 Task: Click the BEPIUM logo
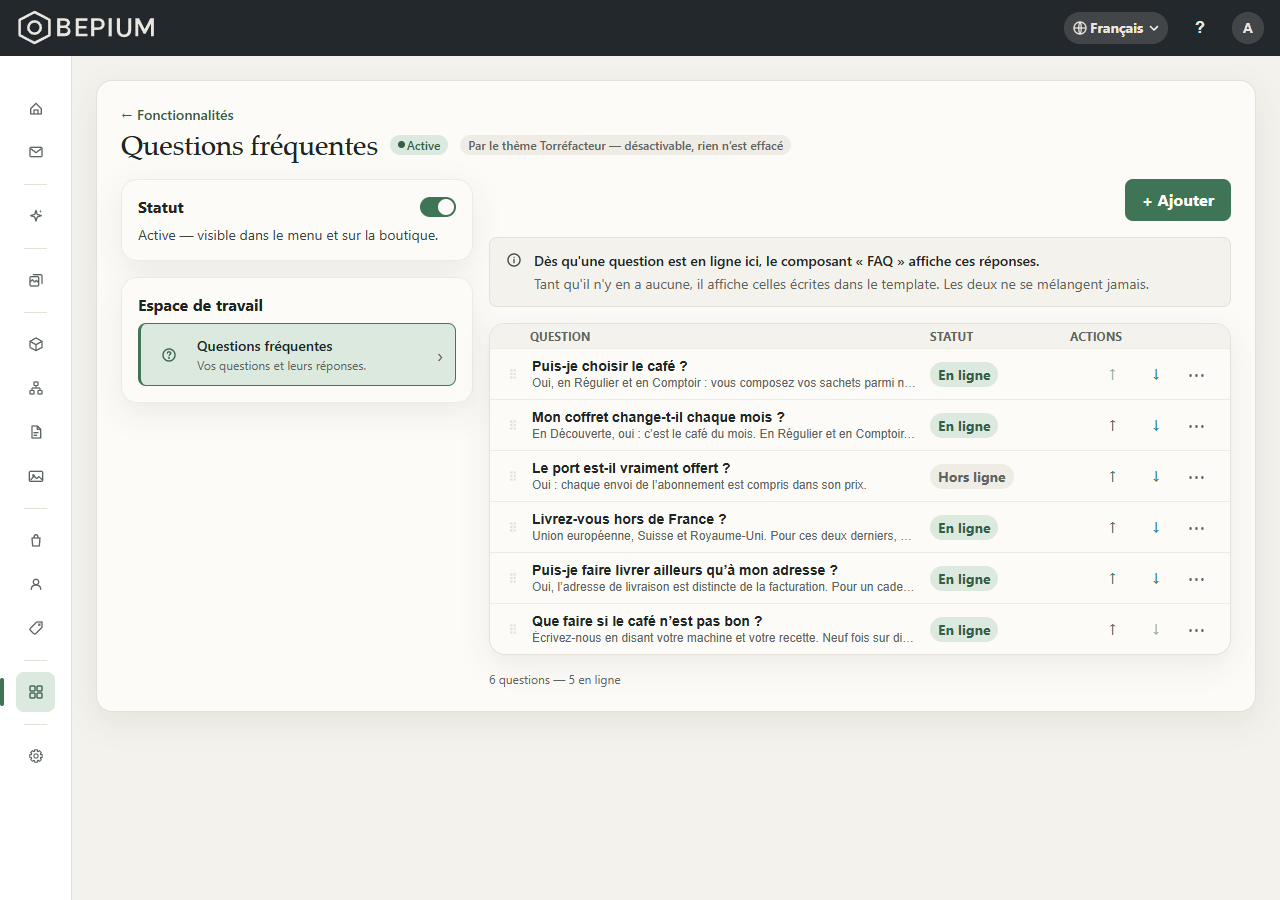pos(87,28)
